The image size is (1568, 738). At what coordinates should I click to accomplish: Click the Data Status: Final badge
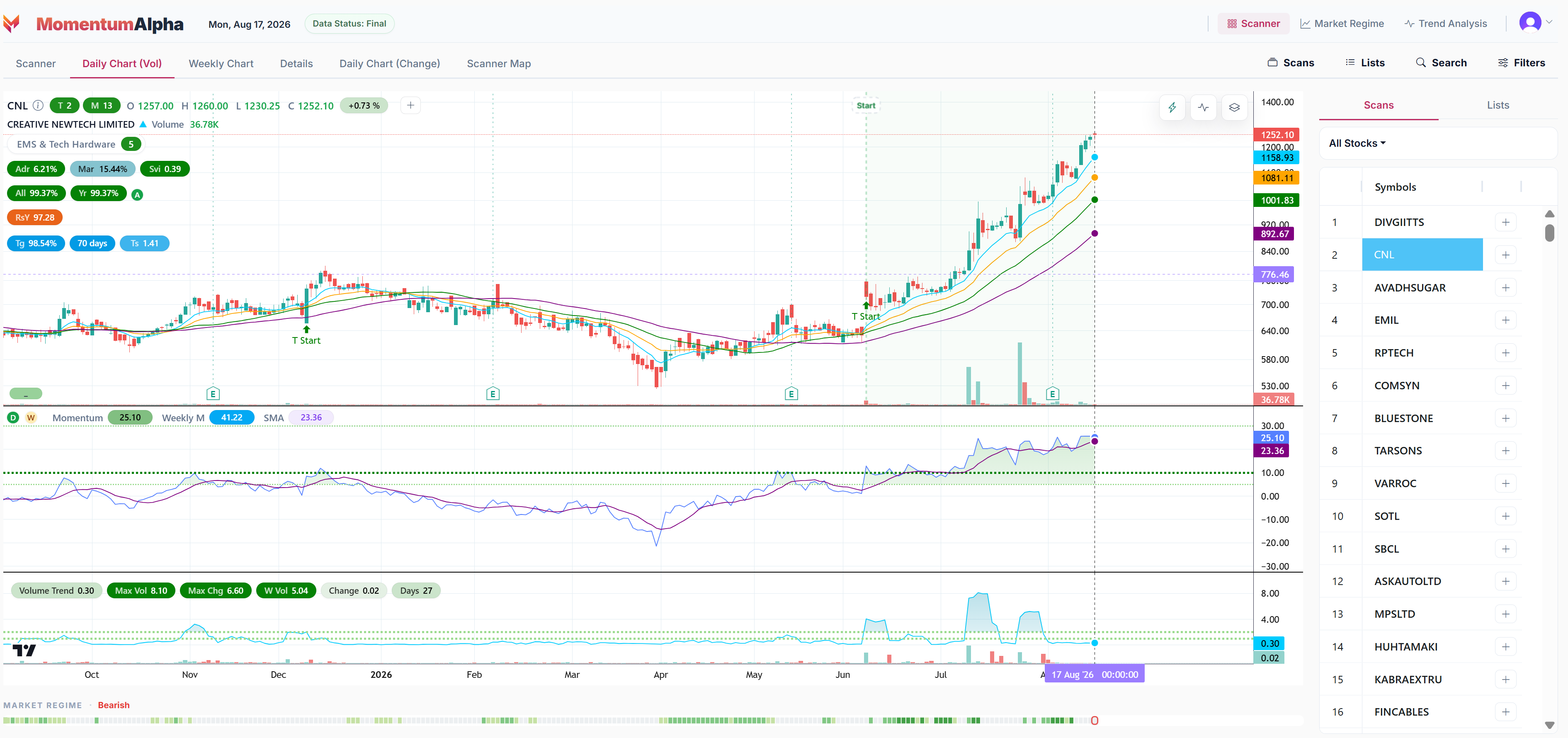click(350, 24)
